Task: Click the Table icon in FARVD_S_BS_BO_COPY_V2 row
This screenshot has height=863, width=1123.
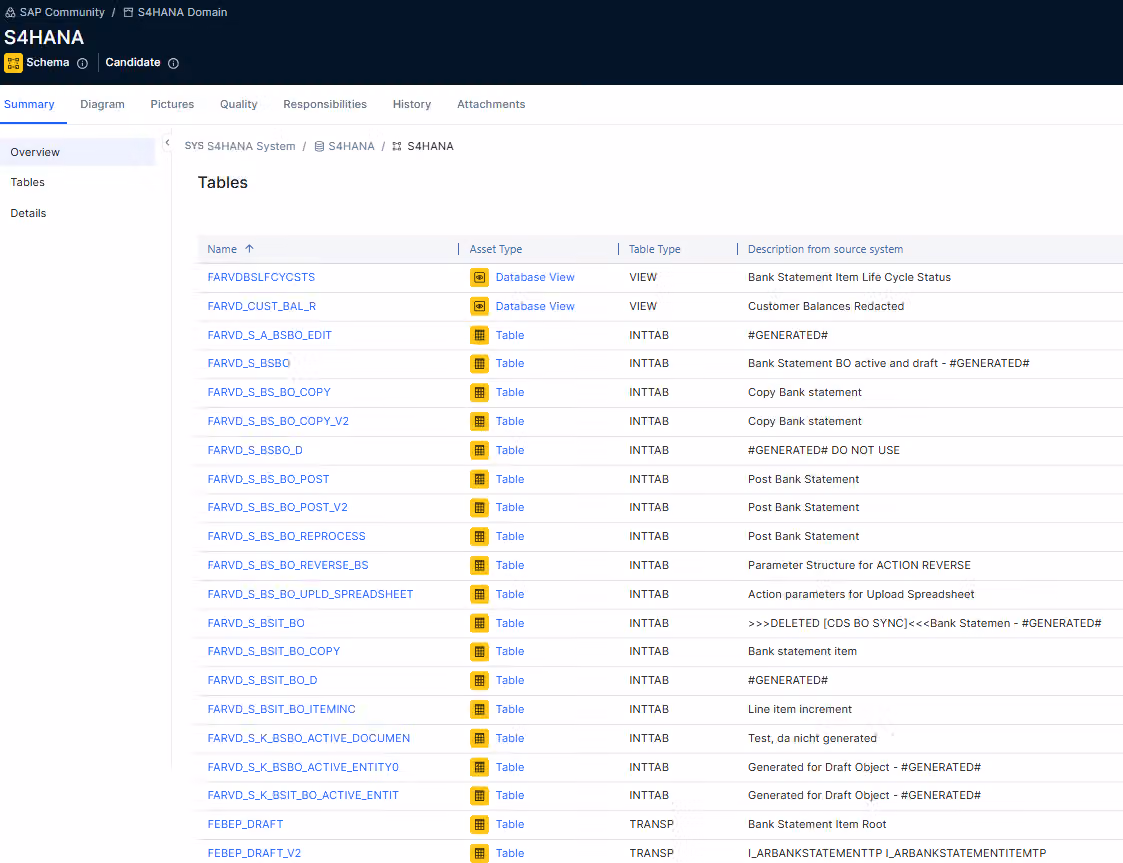Action: 479,421
